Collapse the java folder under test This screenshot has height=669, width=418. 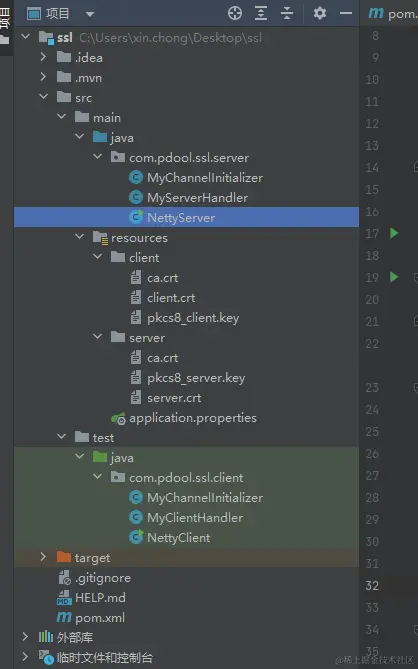point(79,456)
